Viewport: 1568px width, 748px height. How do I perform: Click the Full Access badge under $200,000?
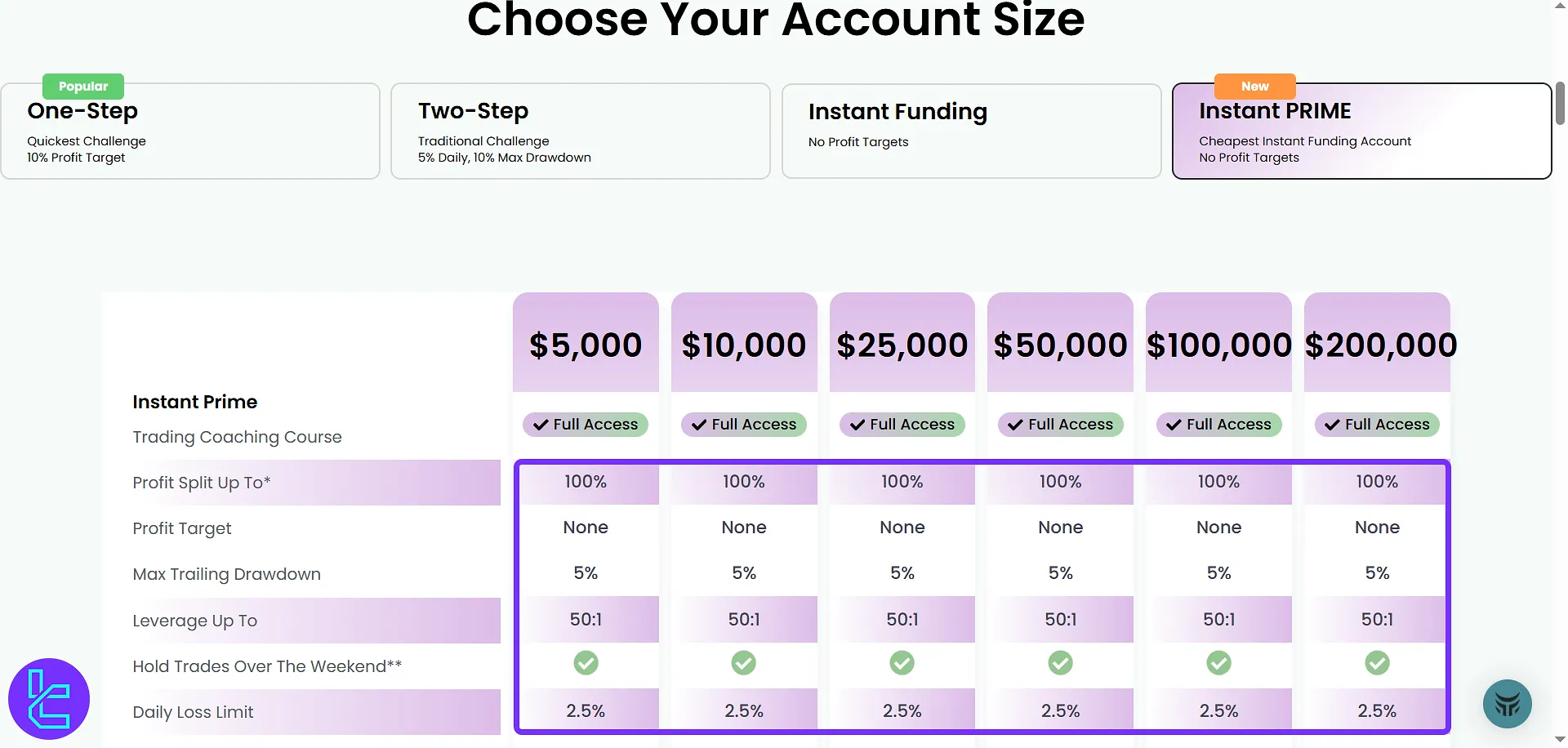tap(1377, 425)
